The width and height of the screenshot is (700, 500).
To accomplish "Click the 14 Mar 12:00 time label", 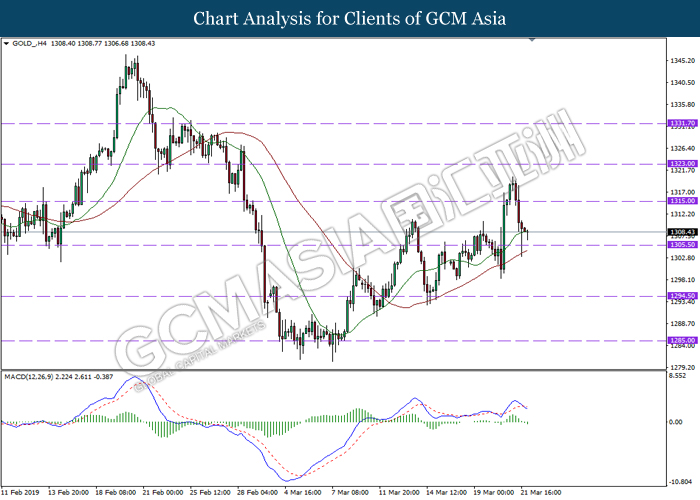I will (x=446, y=492).
